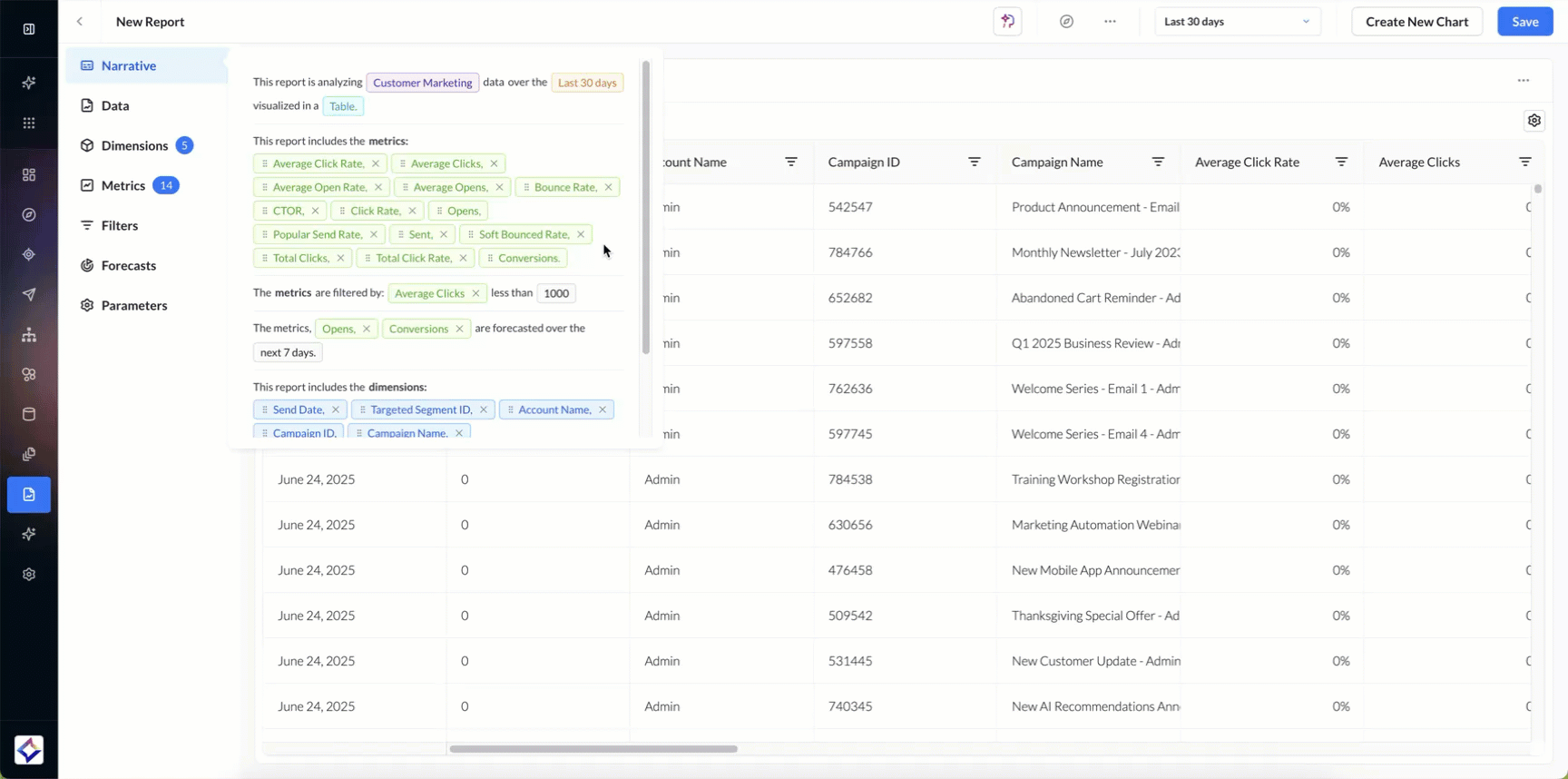
Task: Click the pink AI assistant icon
Action: pyautogui.click(x=1007, y=22)
